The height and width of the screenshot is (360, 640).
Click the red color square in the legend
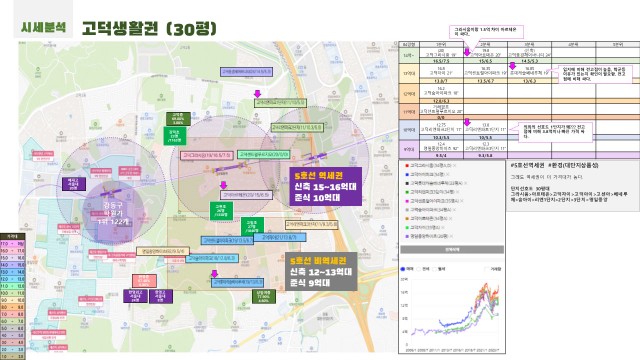click(407, 166)
